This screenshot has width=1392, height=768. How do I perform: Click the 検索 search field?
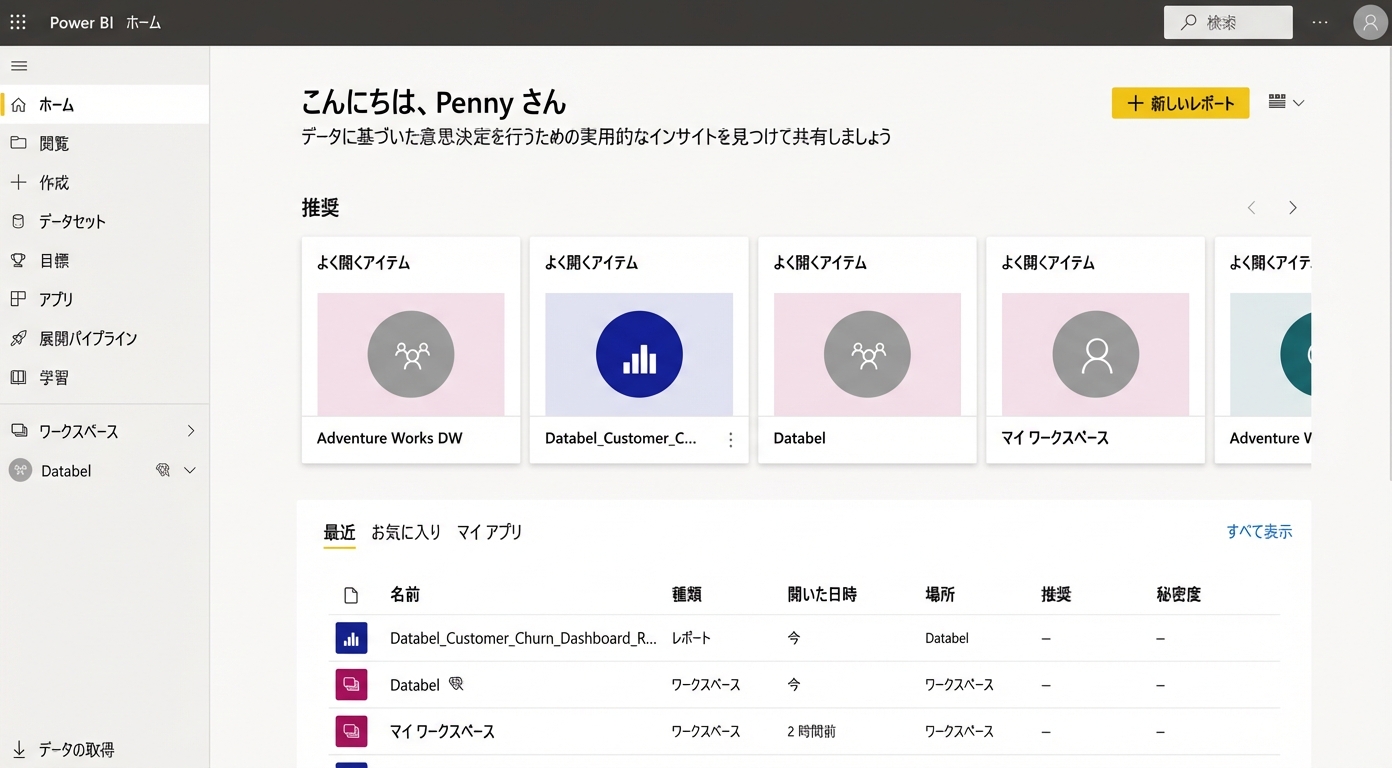click(x=1228, y=22)
